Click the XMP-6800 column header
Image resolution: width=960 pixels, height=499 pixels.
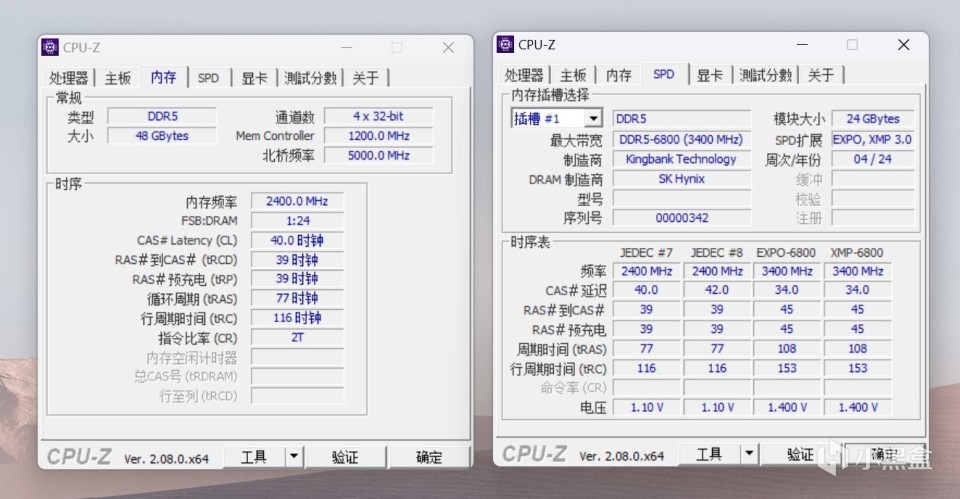pyautogui.click(x=857, y=252)
